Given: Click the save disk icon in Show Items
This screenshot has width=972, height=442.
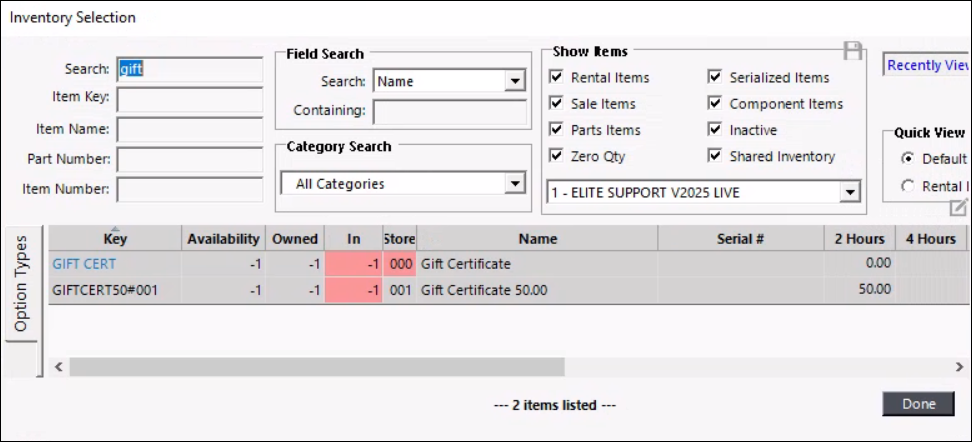Looking at the screenshot, I should coord(853,51).
